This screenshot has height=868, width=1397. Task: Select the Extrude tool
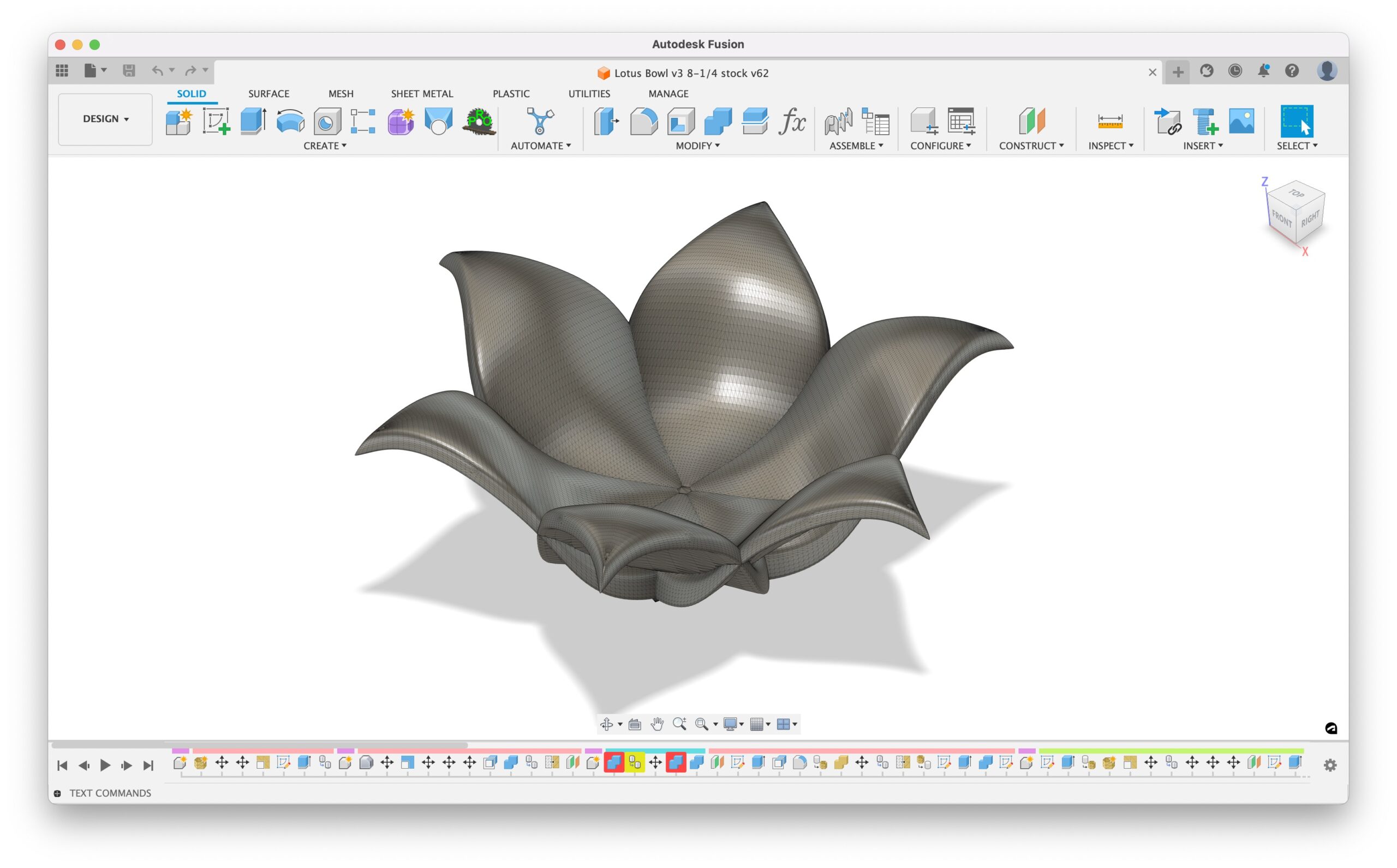point(253,121)
